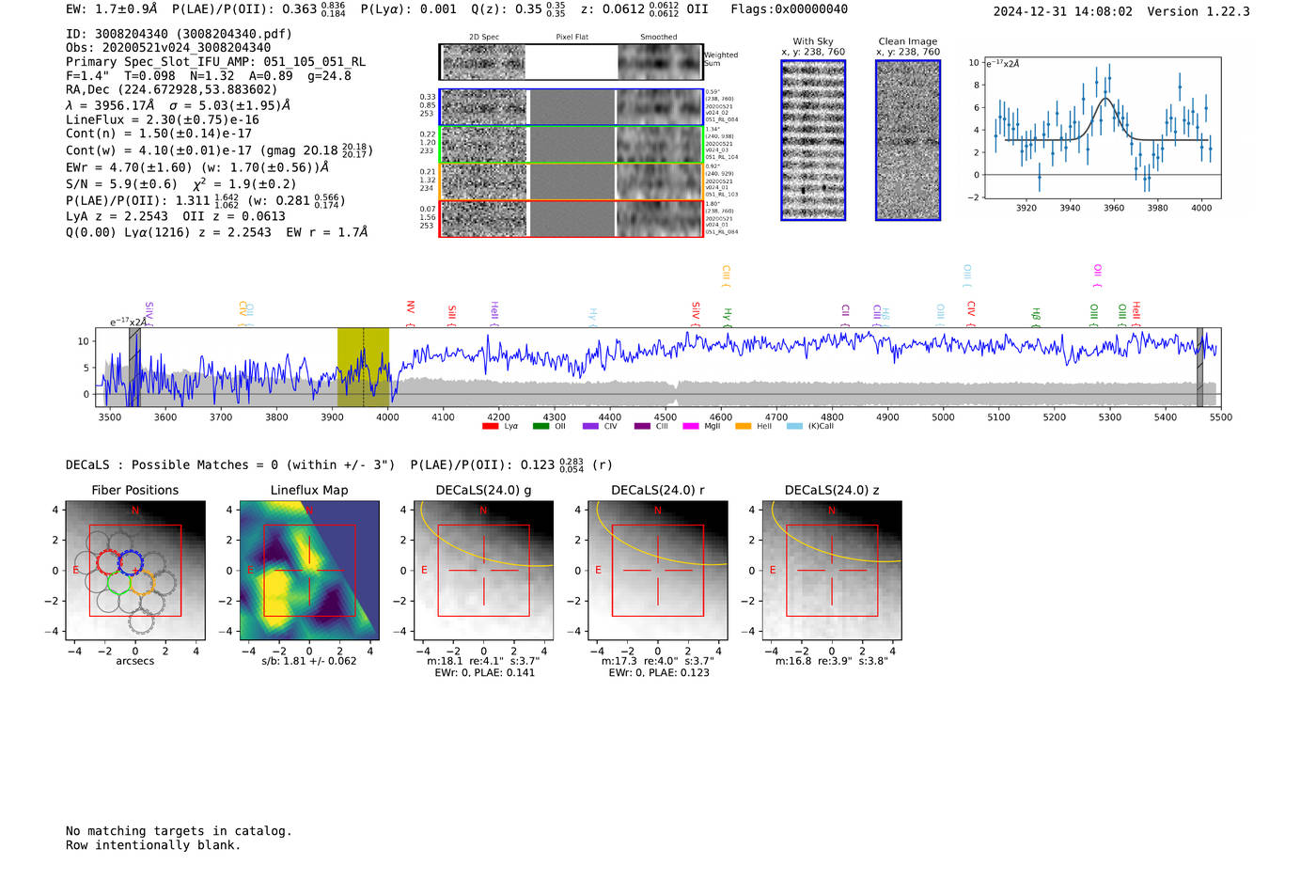Click 'Row intentionally blank.' text
The image size is (1316, 896).
tap(153, 845)
